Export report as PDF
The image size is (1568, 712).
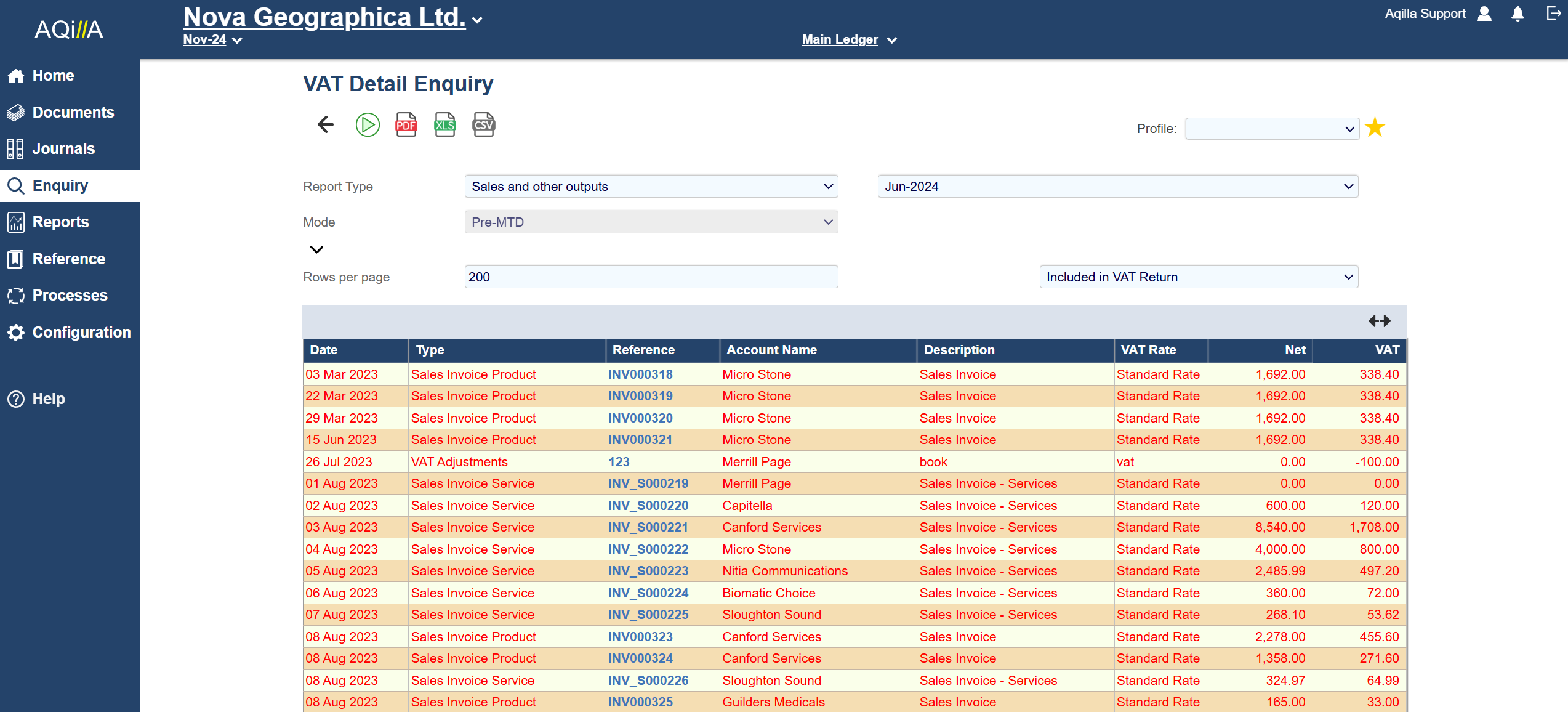[x=406, y=125]
